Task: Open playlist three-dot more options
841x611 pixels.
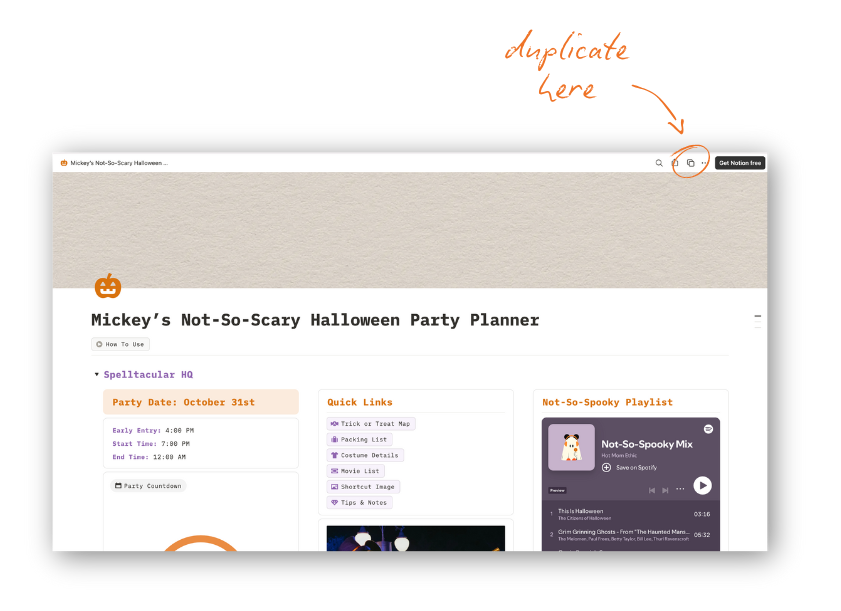Action: click(680, 489)
